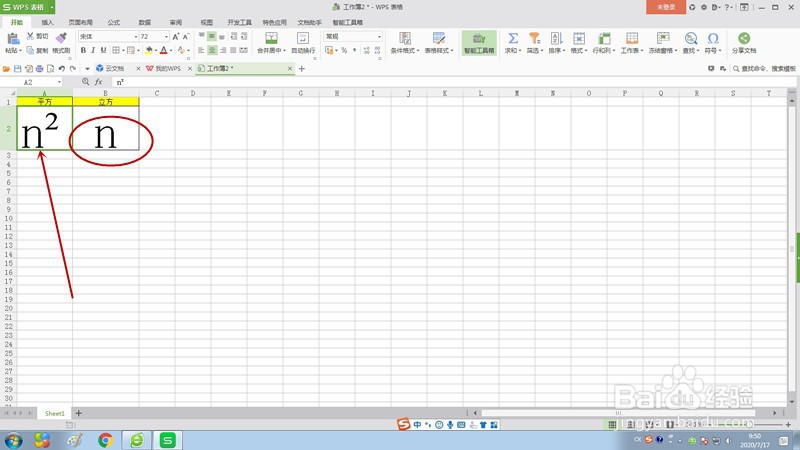Align cell text to the left
Screen dimensions: 800x450
(x=201, y=51)
